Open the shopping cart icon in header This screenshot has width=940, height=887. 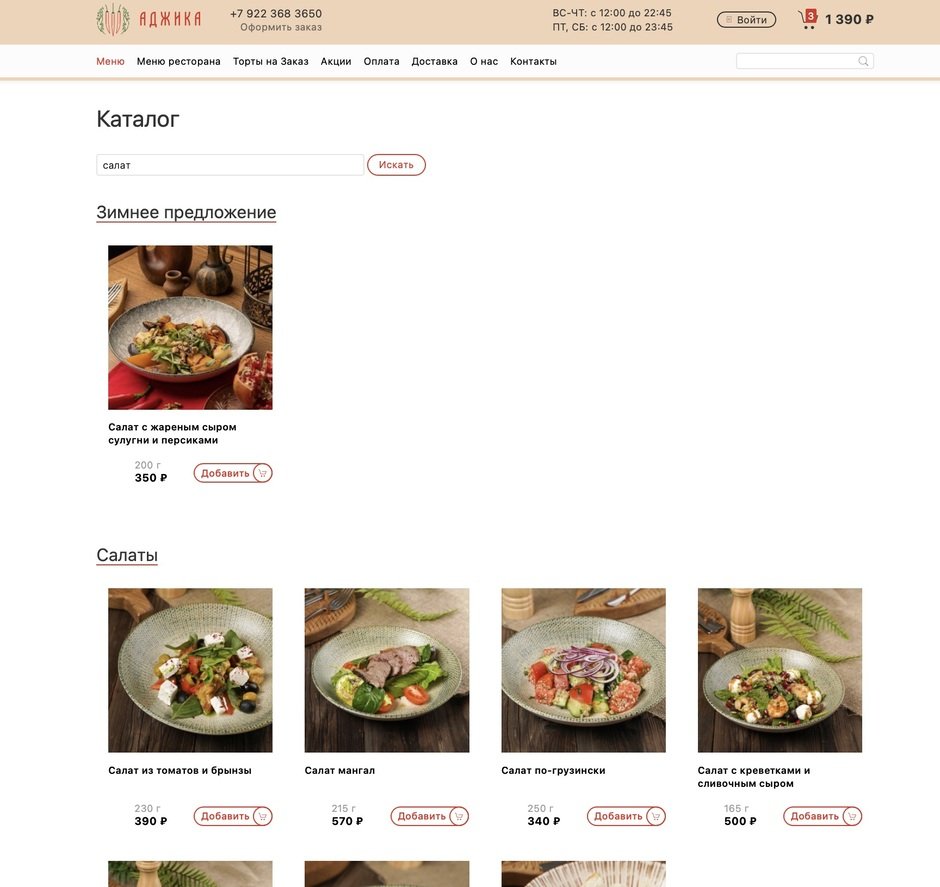click(x=808, y=19)
